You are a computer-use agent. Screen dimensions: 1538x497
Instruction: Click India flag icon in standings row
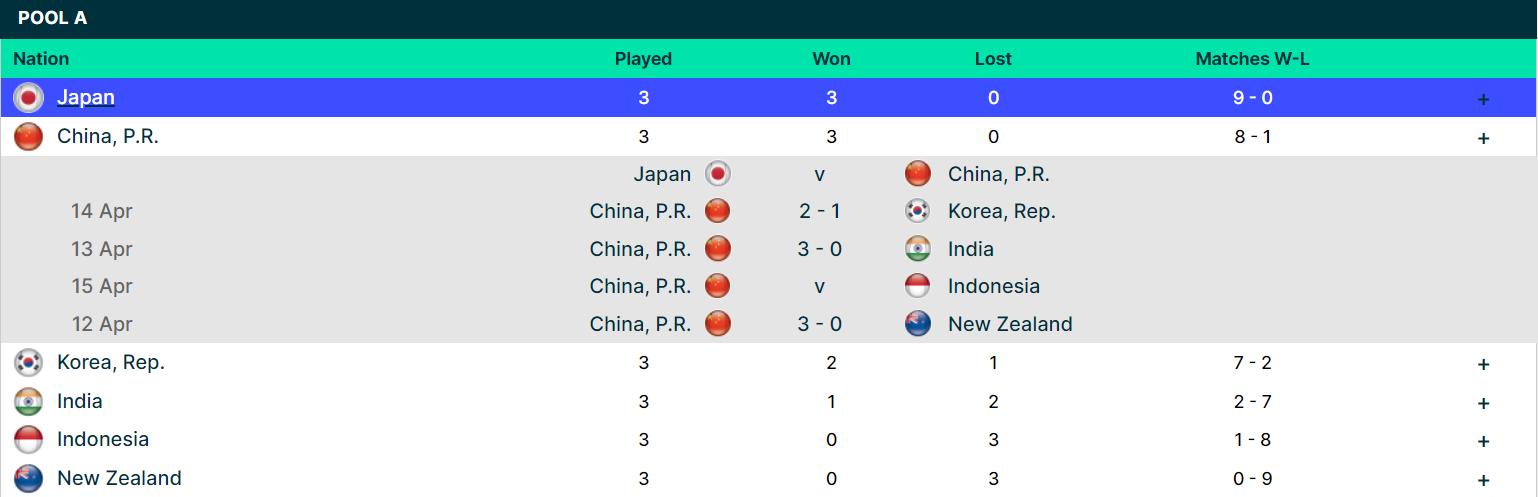(28, 402)
